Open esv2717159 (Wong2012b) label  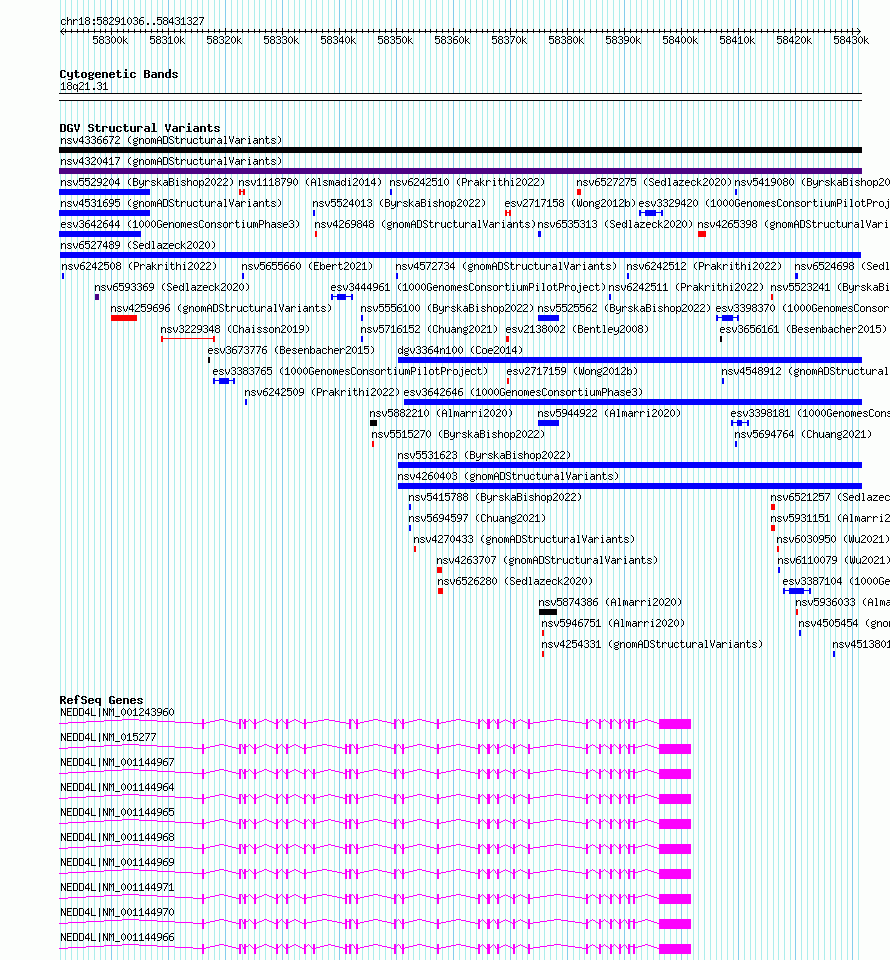point(572,371)
